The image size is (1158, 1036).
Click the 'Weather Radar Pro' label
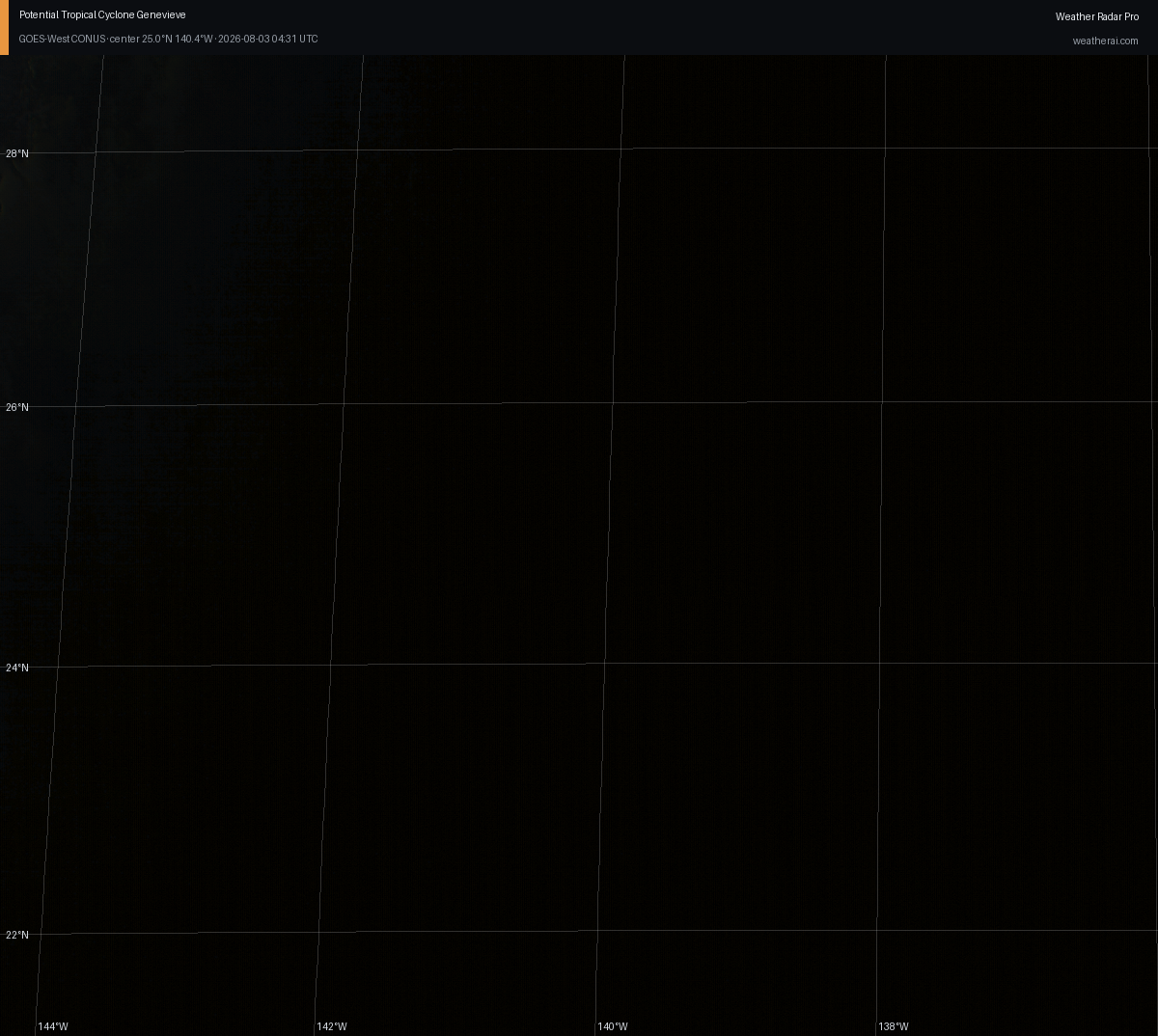(1097, 17)
